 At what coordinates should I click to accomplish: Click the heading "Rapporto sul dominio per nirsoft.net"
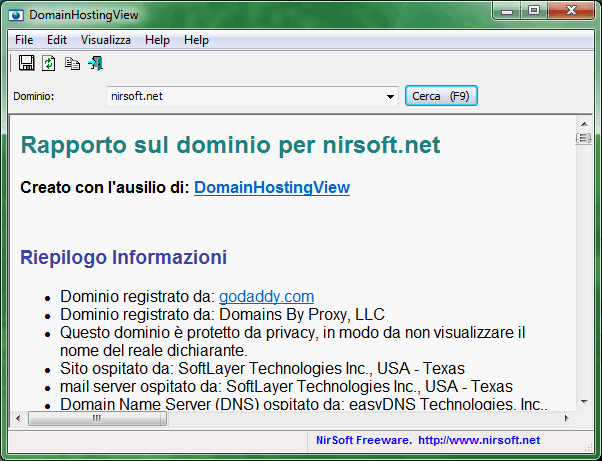pyautogui.click(x=230, y=145)
